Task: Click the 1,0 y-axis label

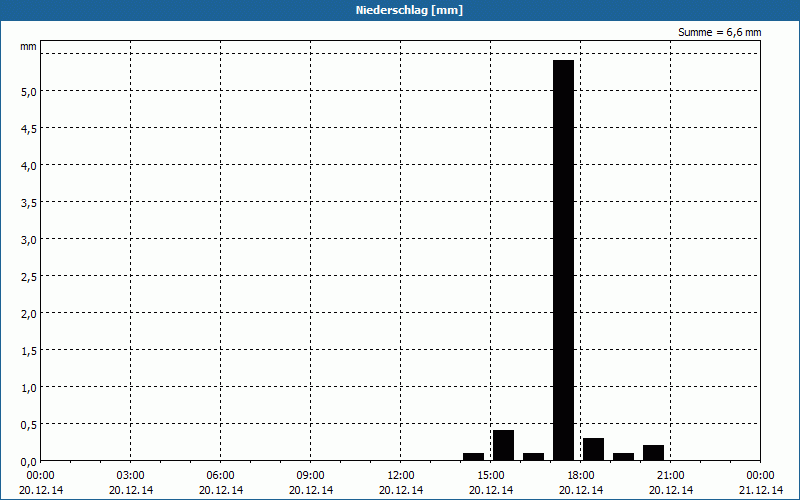Action: [29, 388]
